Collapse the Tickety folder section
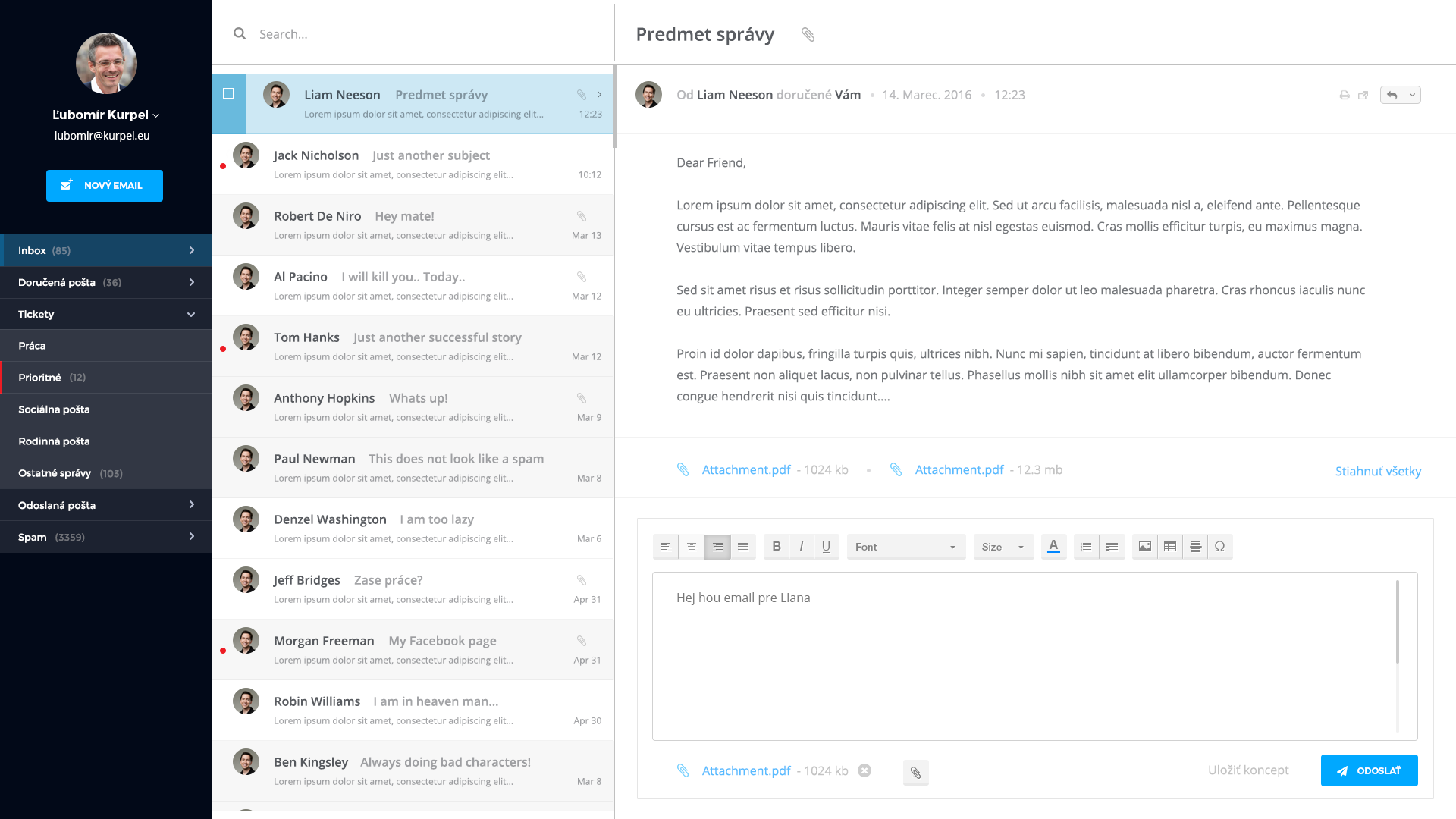 click(191, 314)
